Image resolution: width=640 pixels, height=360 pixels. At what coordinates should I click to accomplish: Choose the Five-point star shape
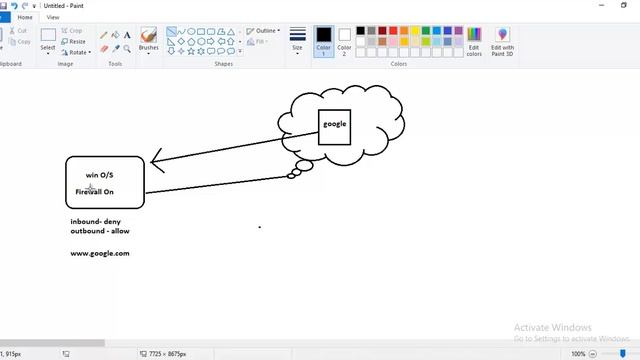(x=191, y=51)
